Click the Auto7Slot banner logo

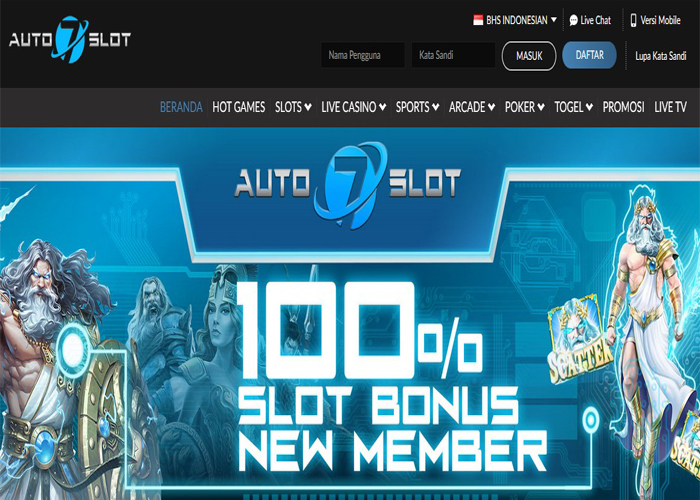348,185
